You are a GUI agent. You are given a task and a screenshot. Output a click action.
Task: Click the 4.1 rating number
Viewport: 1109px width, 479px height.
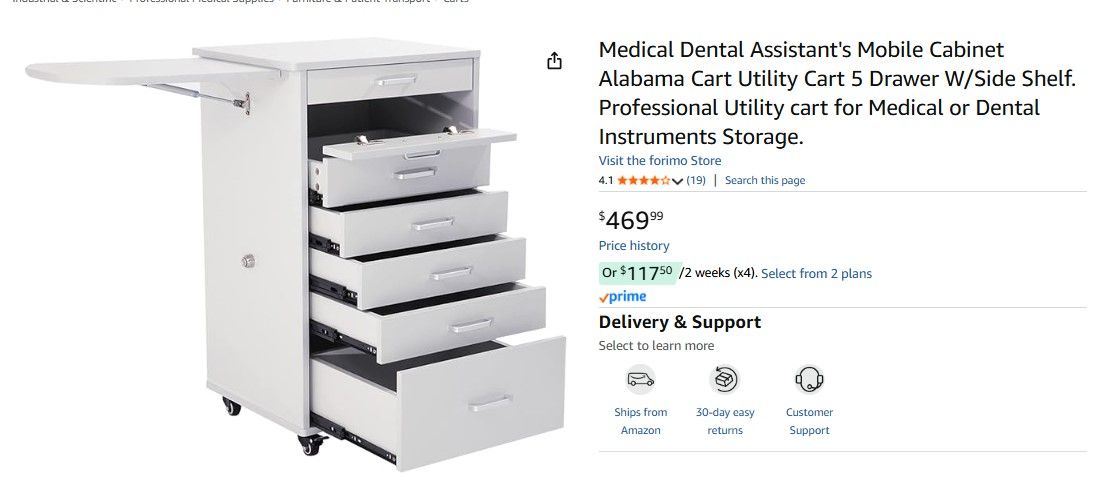(x=606, y=181)
